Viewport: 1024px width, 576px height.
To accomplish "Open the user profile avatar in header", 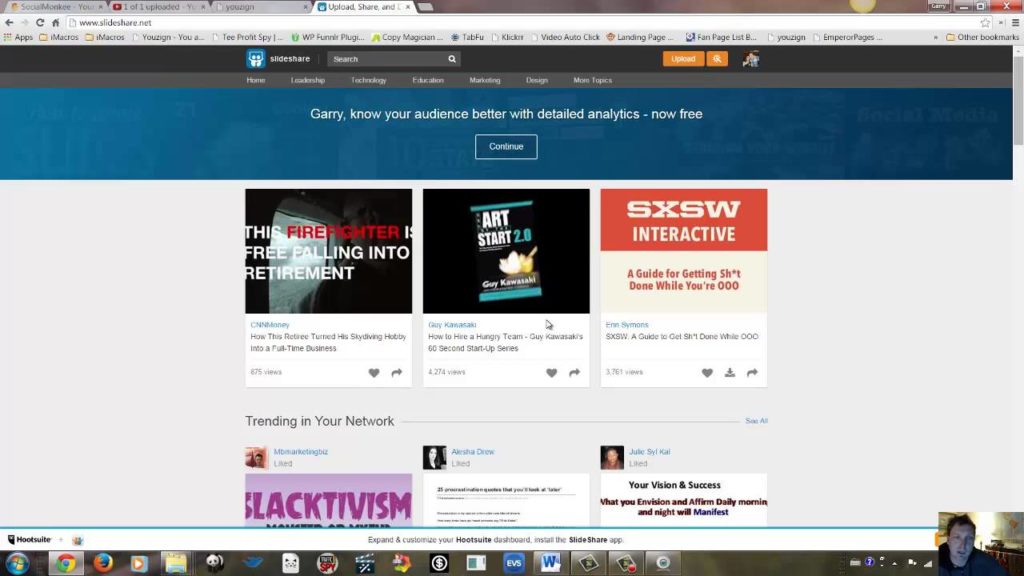I will tap(750, 59).
